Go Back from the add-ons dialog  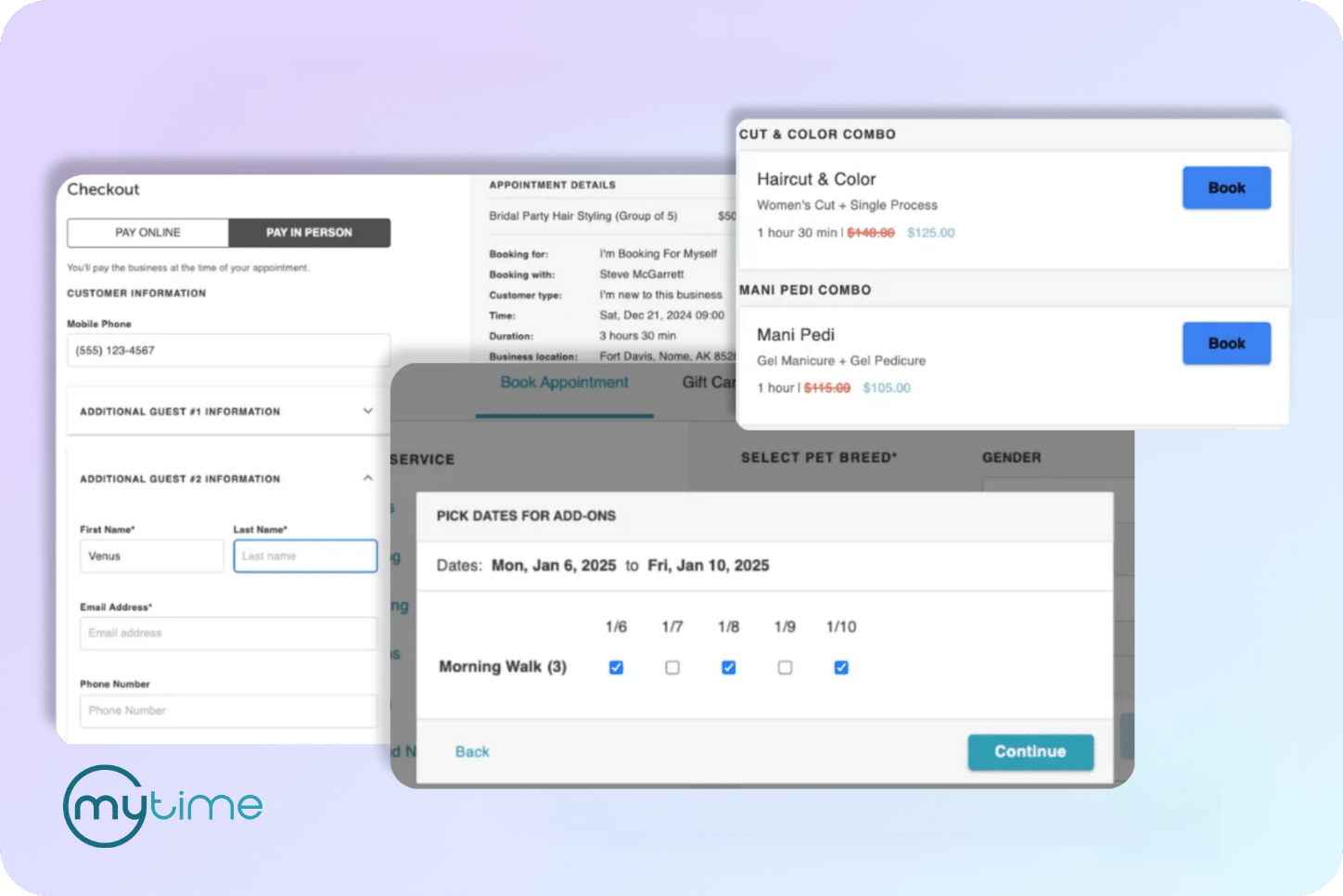point(472,751)
